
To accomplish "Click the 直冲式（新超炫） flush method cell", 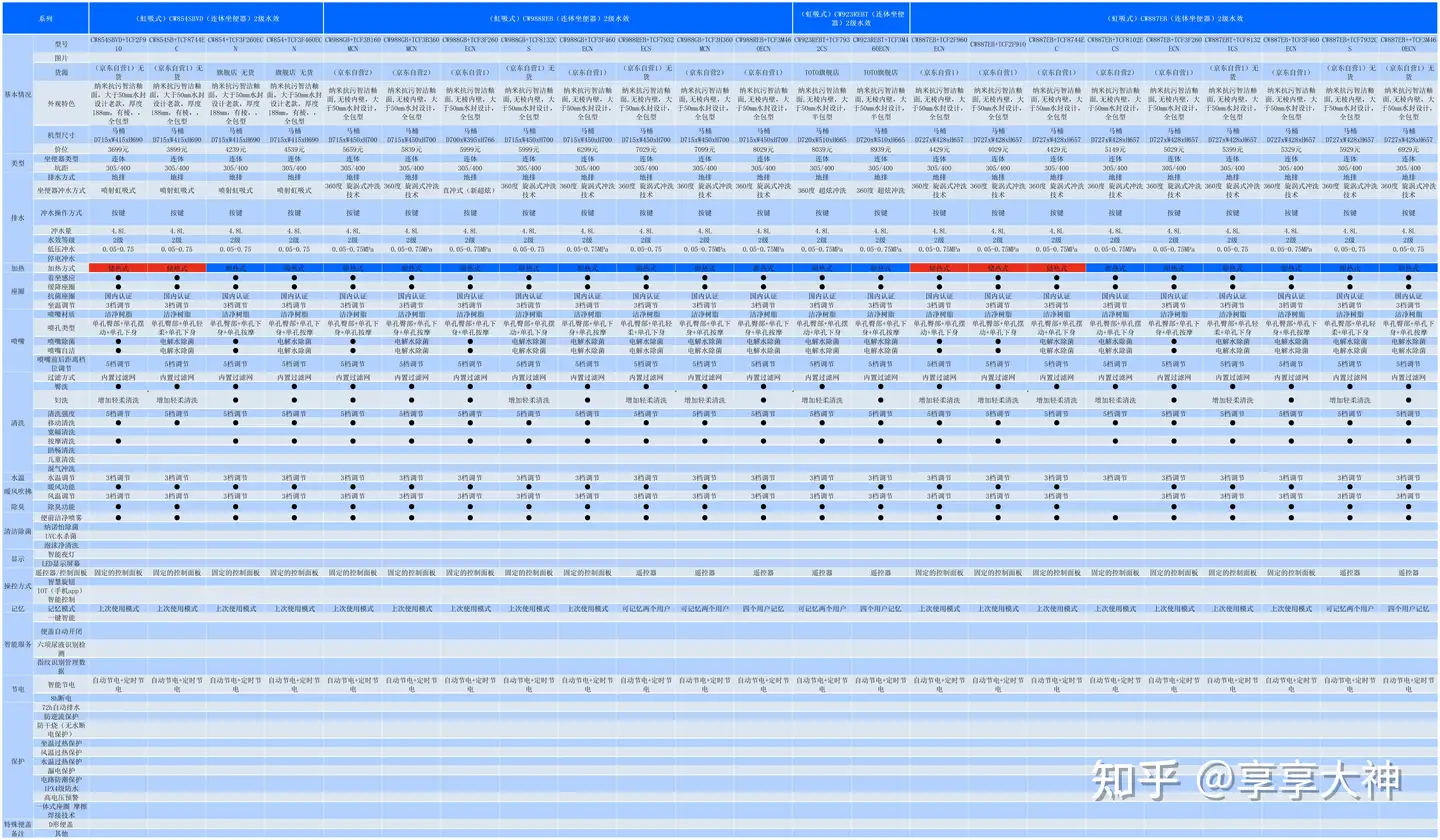I will click(470, 189).
